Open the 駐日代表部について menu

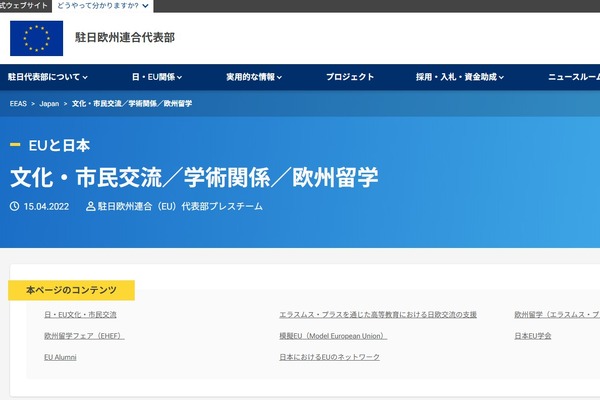click(x=47, y=77)
